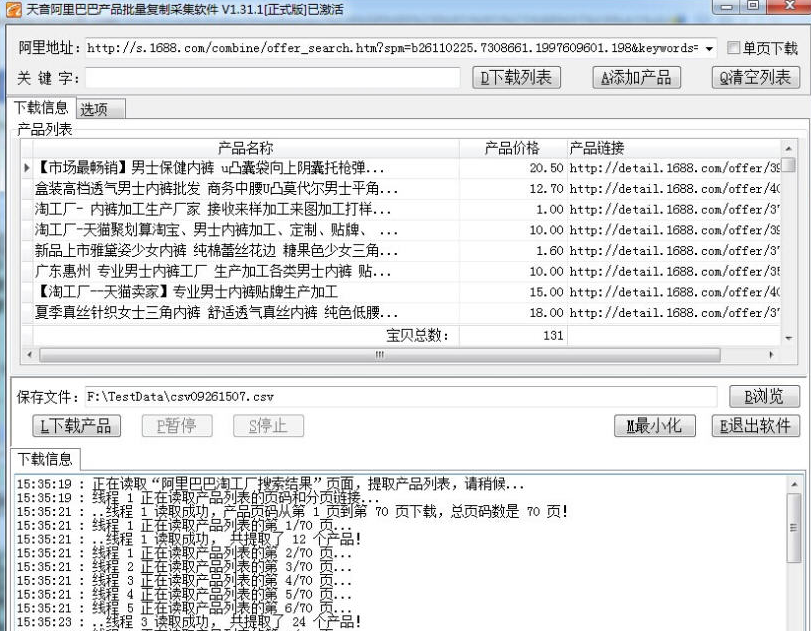811x631 pixels.
Task: Sort by 产品名称 column header
Action: [245, 148]
